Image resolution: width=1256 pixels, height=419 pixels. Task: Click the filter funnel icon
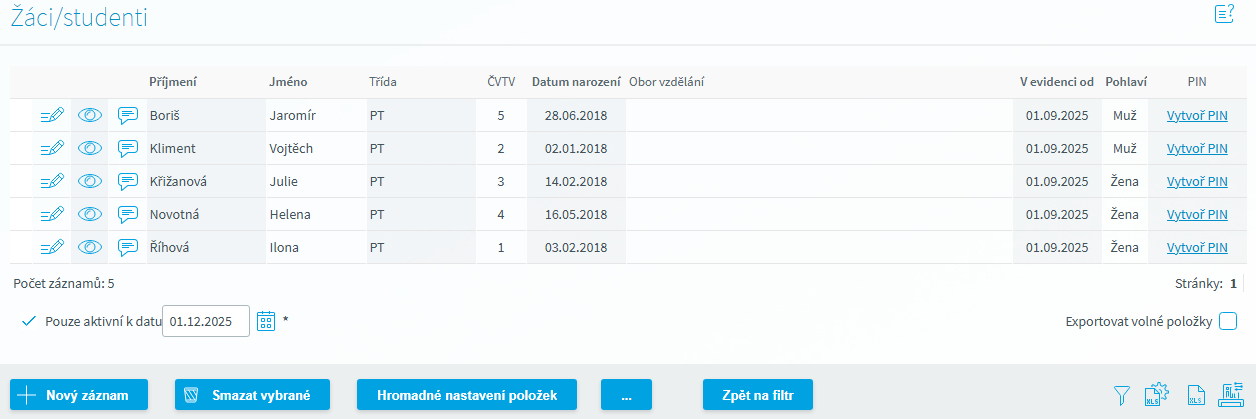[1122, 395]
